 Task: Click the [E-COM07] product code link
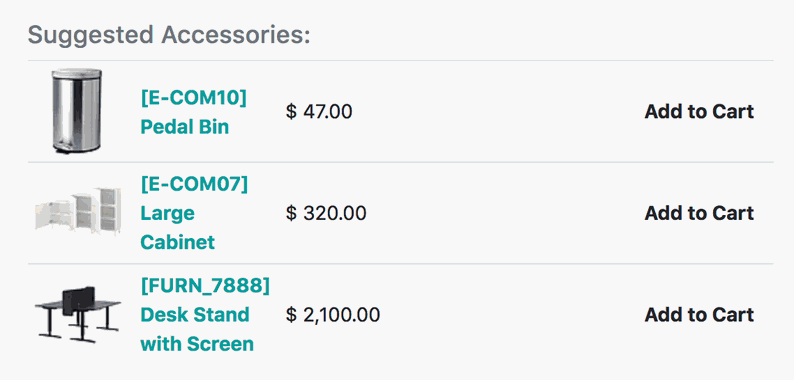[x=194, y=184]
